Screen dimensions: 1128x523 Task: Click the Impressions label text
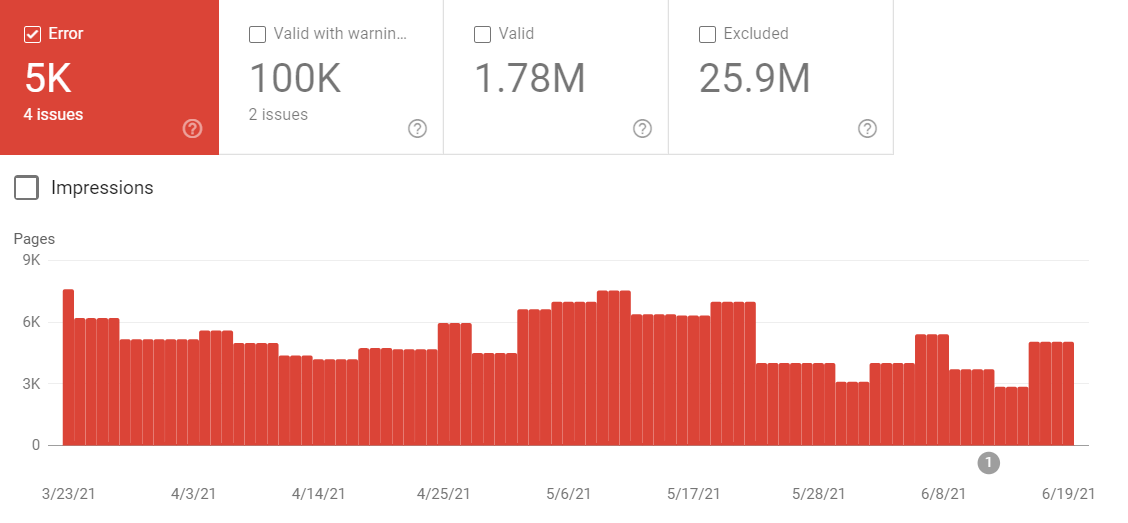tap(102, 188)
